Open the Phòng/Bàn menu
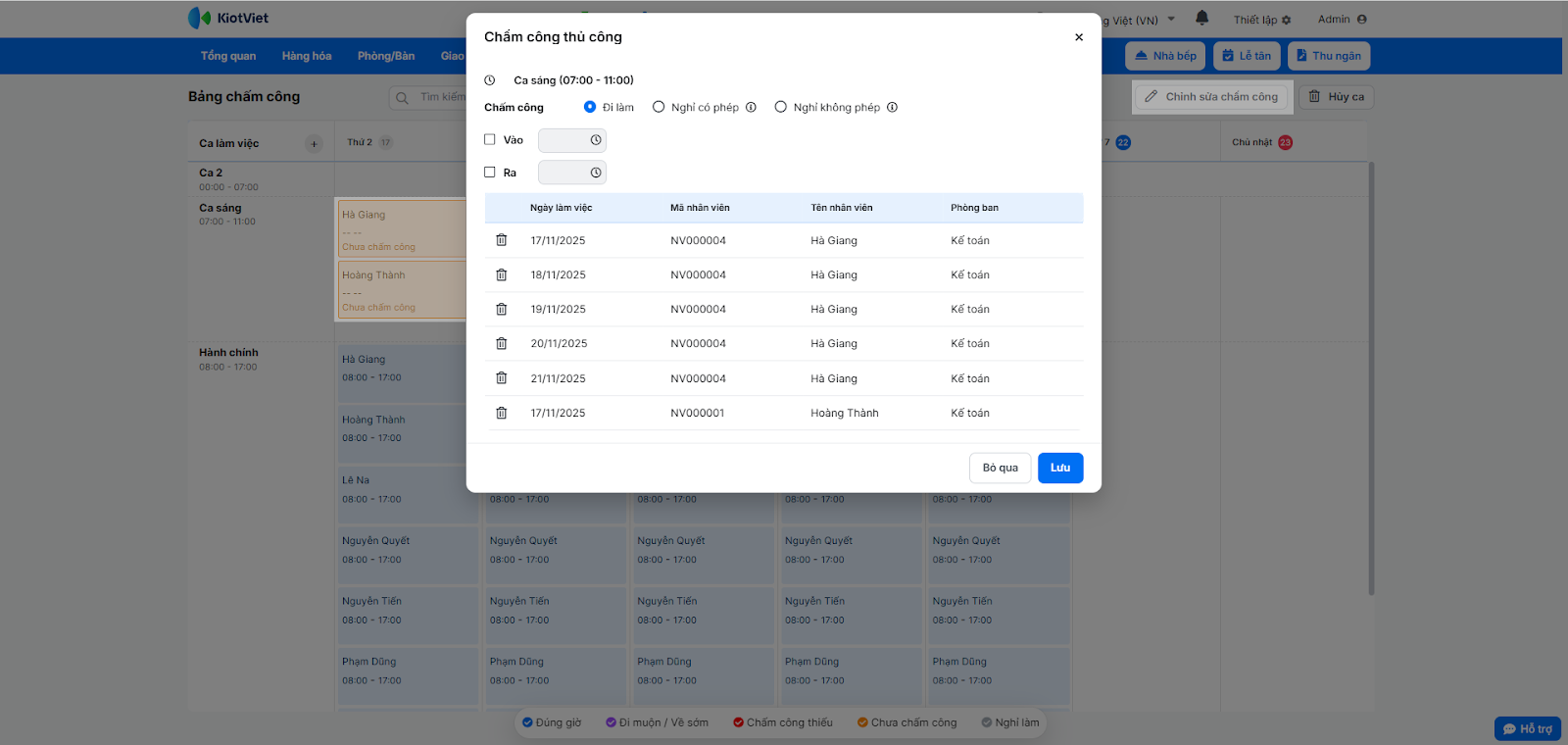The image size is (1568, 745). tap(386, 56)
